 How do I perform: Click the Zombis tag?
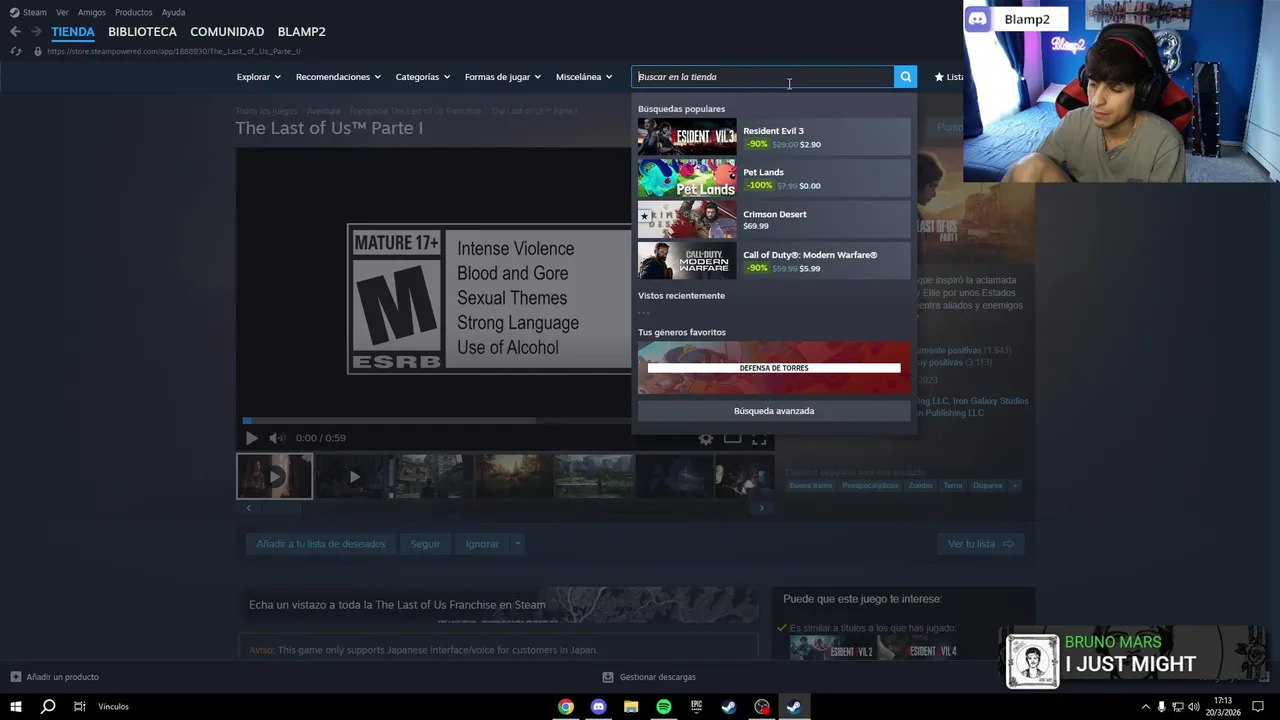920,486
